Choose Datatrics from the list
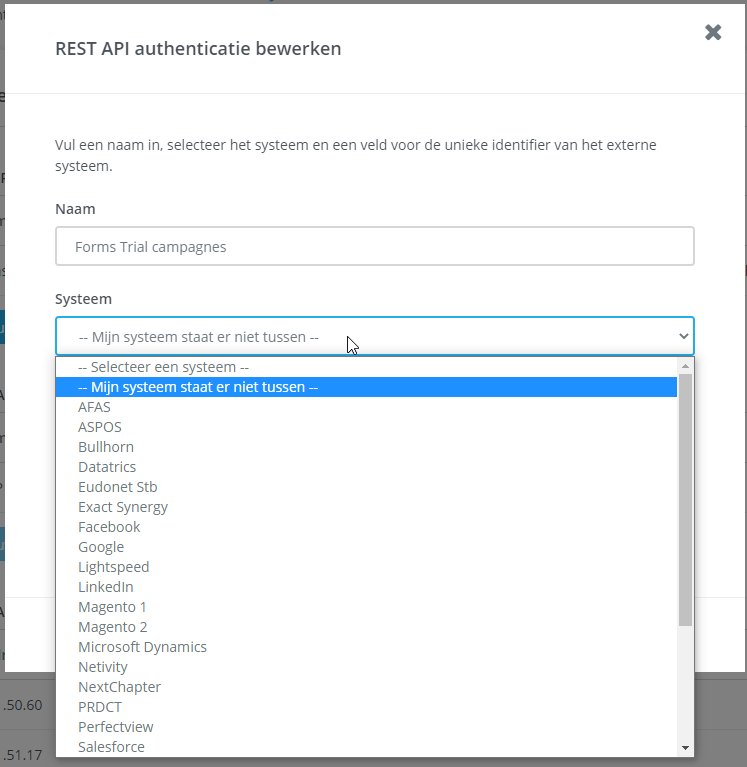This screenshot has height=767, width=747. [x=107, y=467]
